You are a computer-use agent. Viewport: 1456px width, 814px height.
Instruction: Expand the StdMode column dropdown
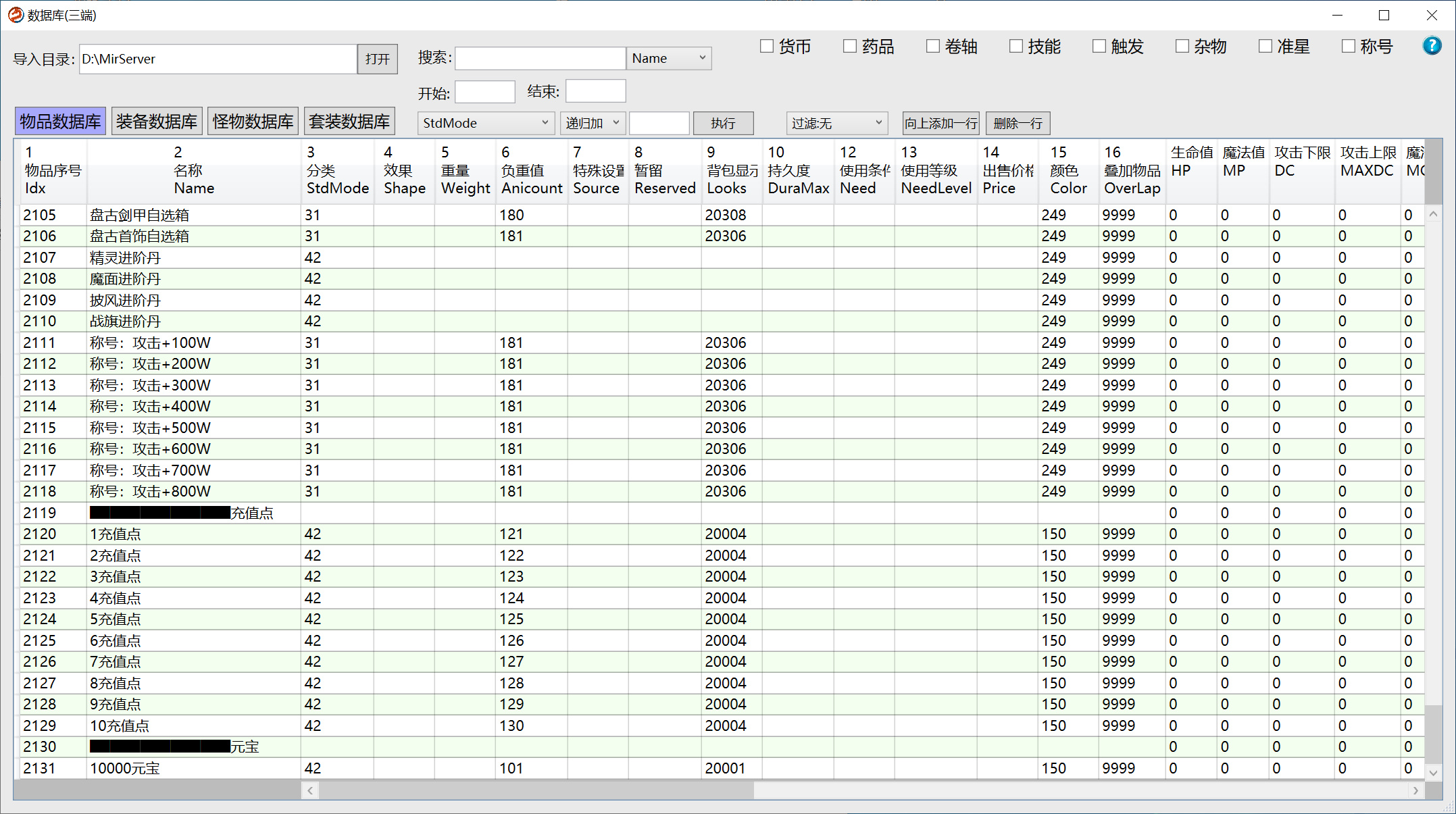click(x=486, y=123)
